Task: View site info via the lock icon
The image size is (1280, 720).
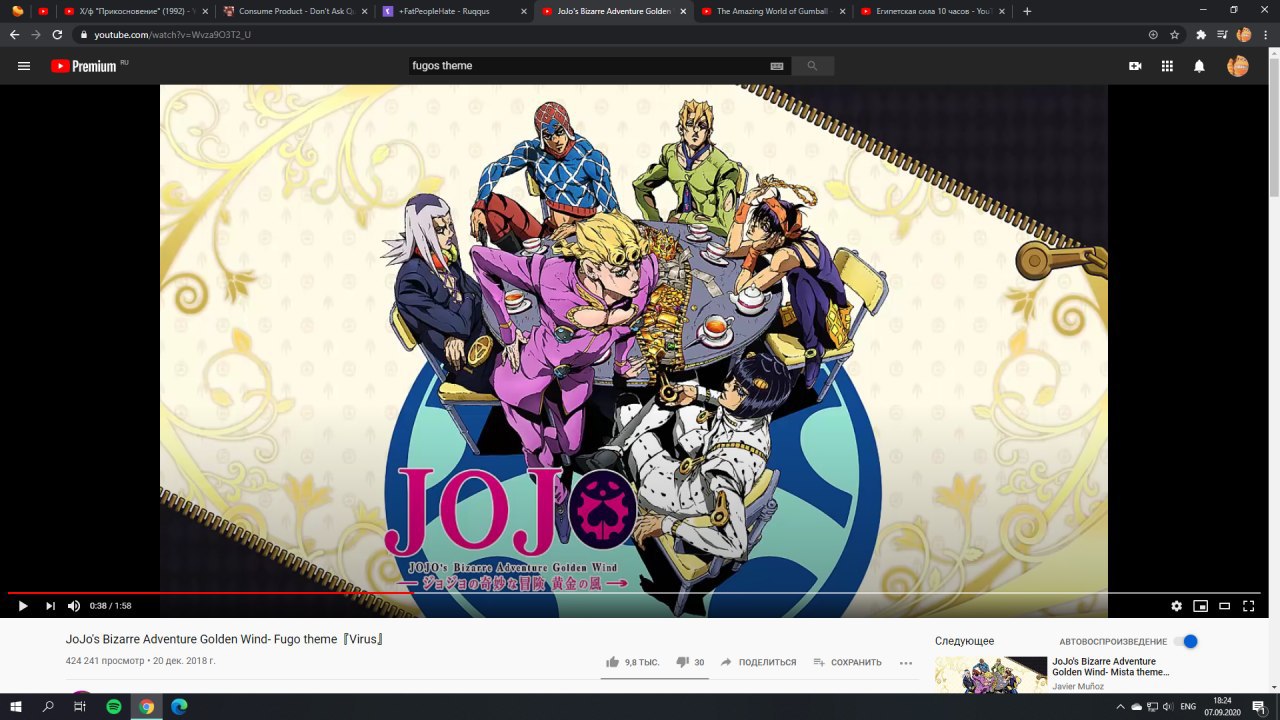Action: coord(84,34)
